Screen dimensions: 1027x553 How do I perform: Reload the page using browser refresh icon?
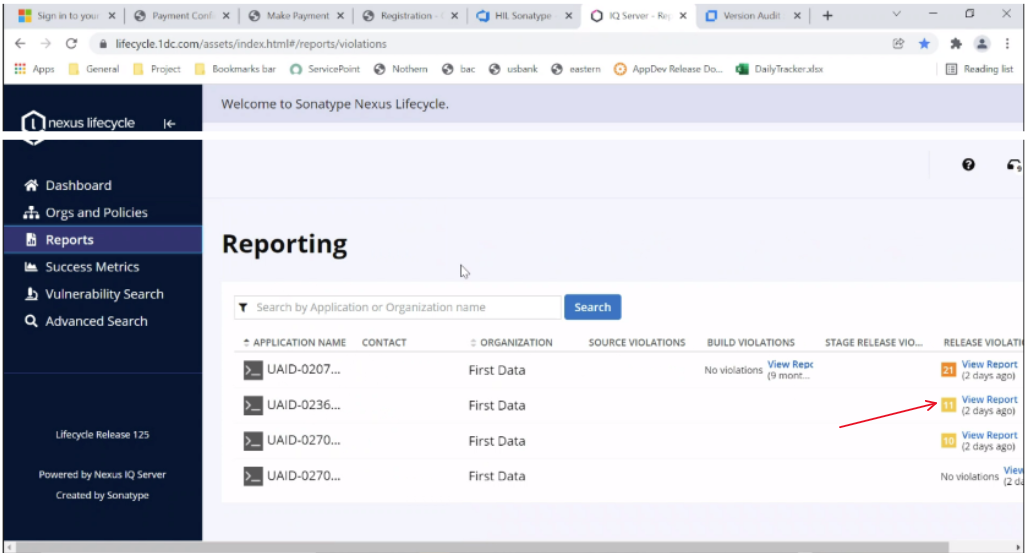pyautogui.click(x=71, y=44)
